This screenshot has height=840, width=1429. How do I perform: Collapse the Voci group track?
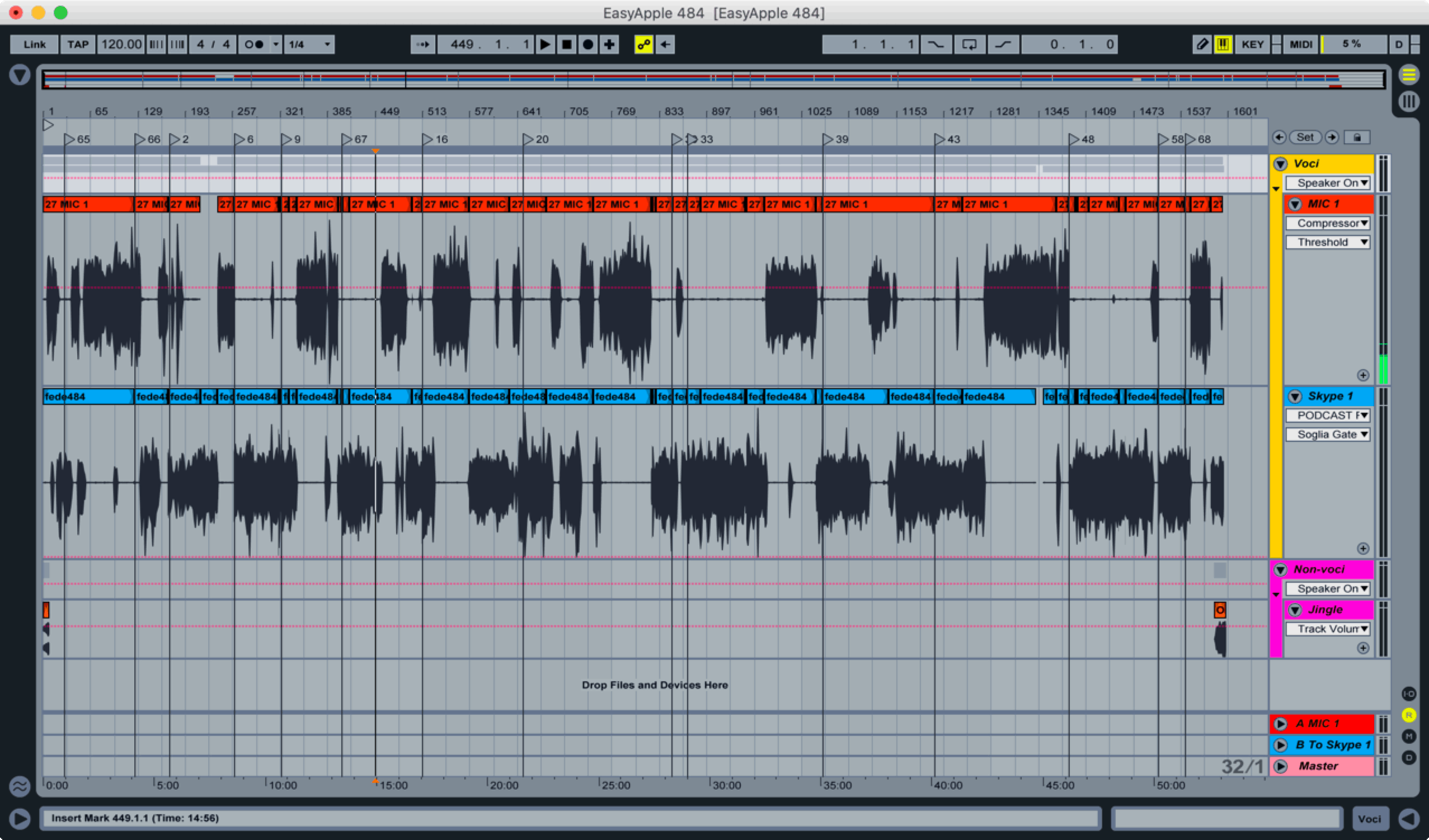point(1280,164)
